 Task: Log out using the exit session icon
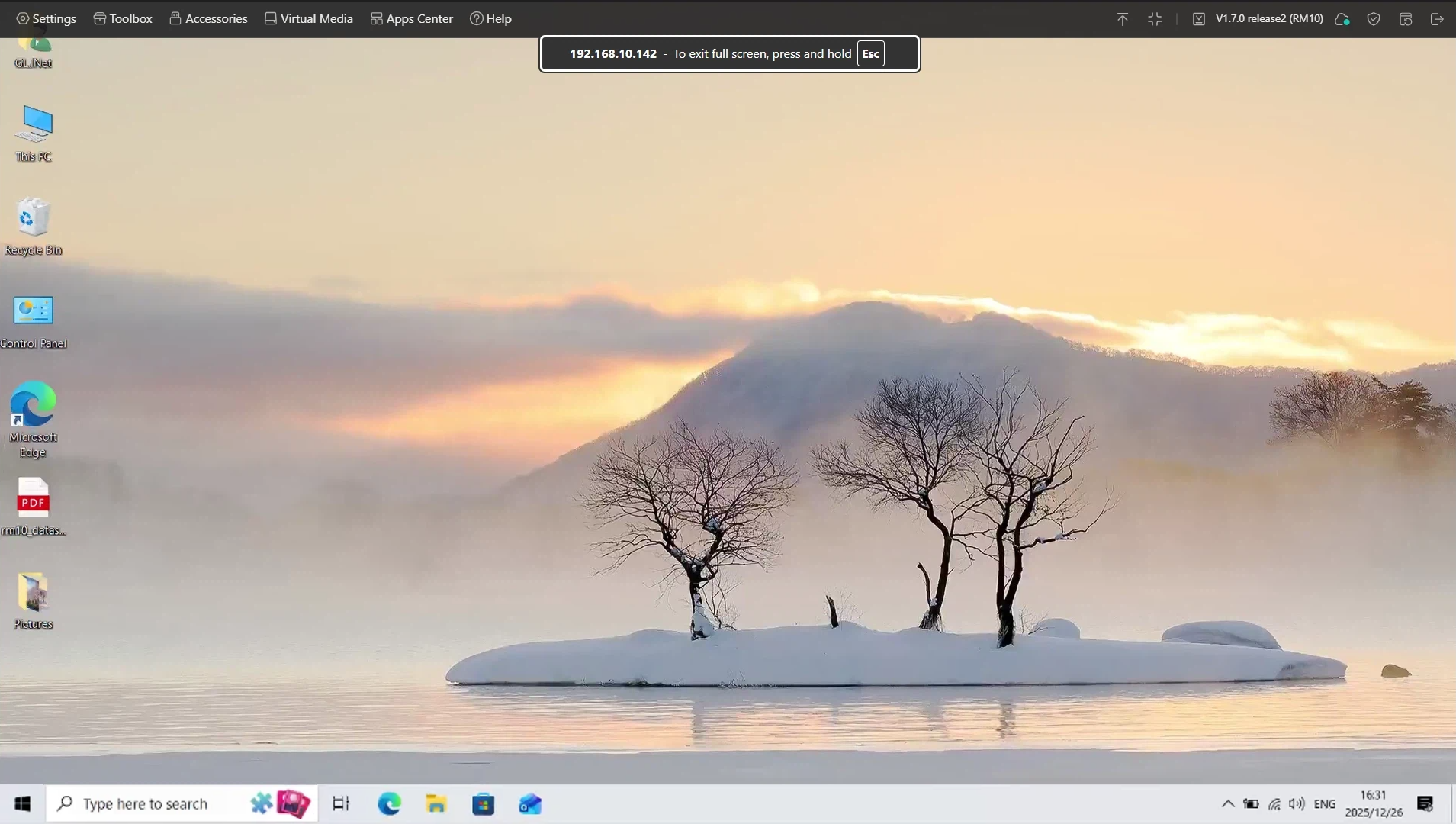[1438, 18]
